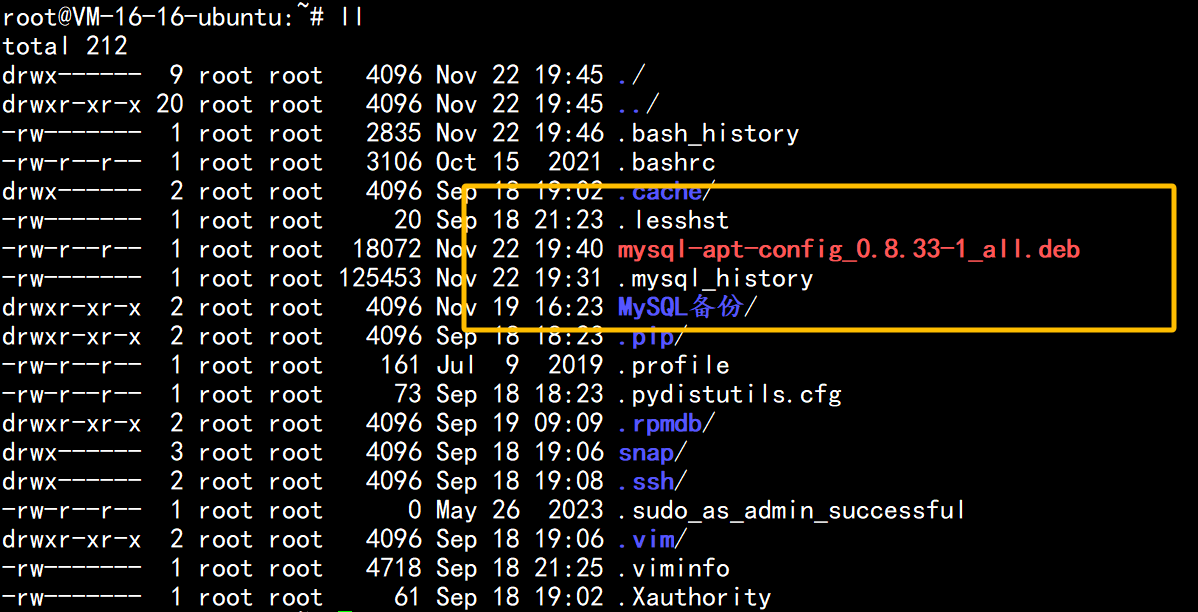Click the 61 size of .Xauthority

[x=407, y=597]
